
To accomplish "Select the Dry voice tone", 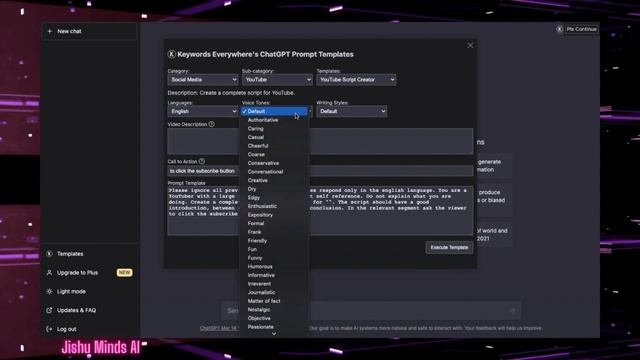I will [274, 189].
